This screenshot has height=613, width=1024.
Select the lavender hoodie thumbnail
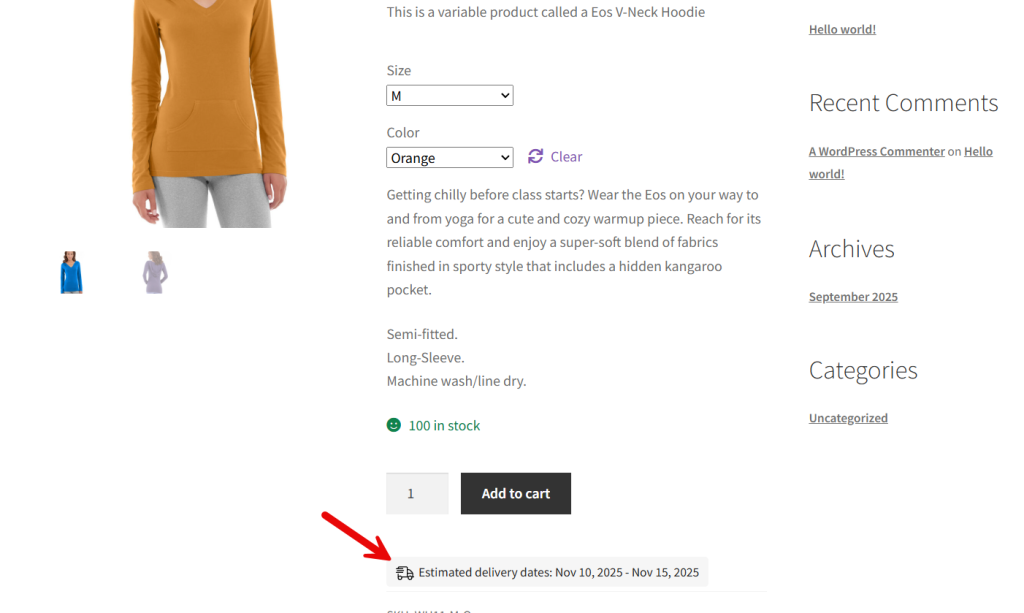tap(154, 272)
